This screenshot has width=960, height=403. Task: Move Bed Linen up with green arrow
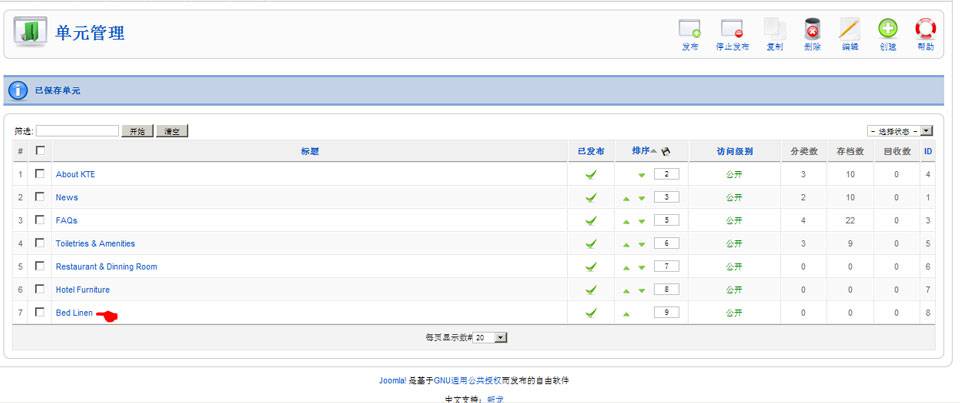(626, 314)
